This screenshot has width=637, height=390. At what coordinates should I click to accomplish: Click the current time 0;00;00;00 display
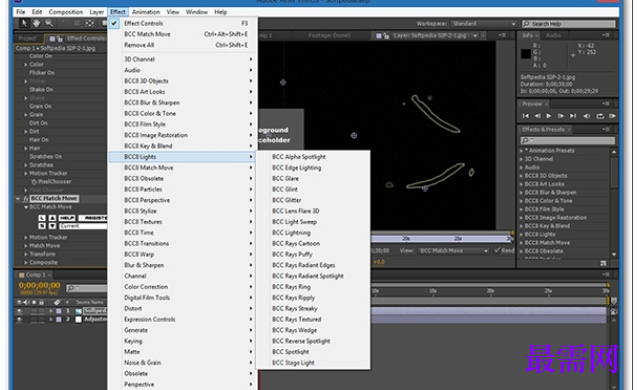(x=39, y=285)
